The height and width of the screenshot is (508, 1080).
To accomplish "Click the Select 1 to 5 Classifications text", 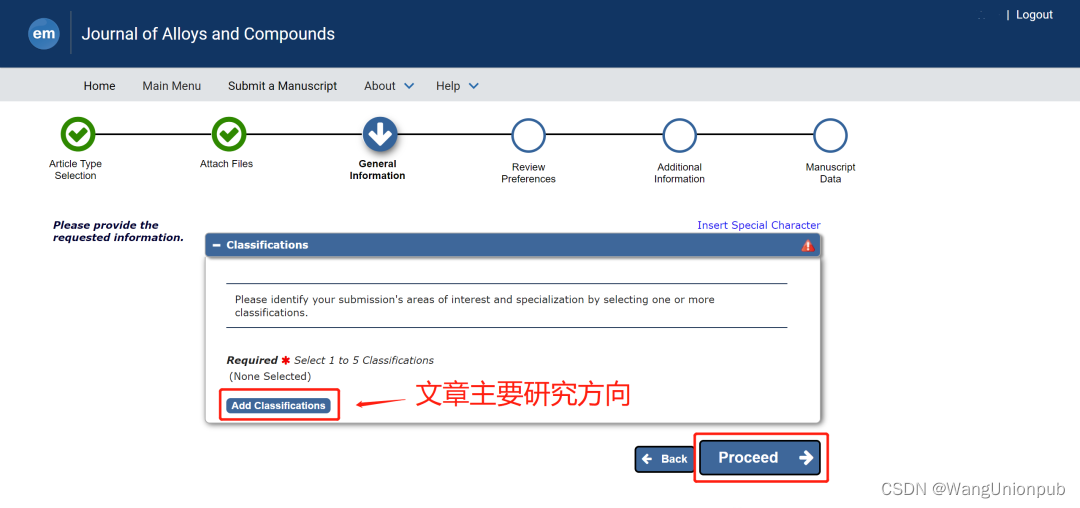I will [x=364, y=360].
